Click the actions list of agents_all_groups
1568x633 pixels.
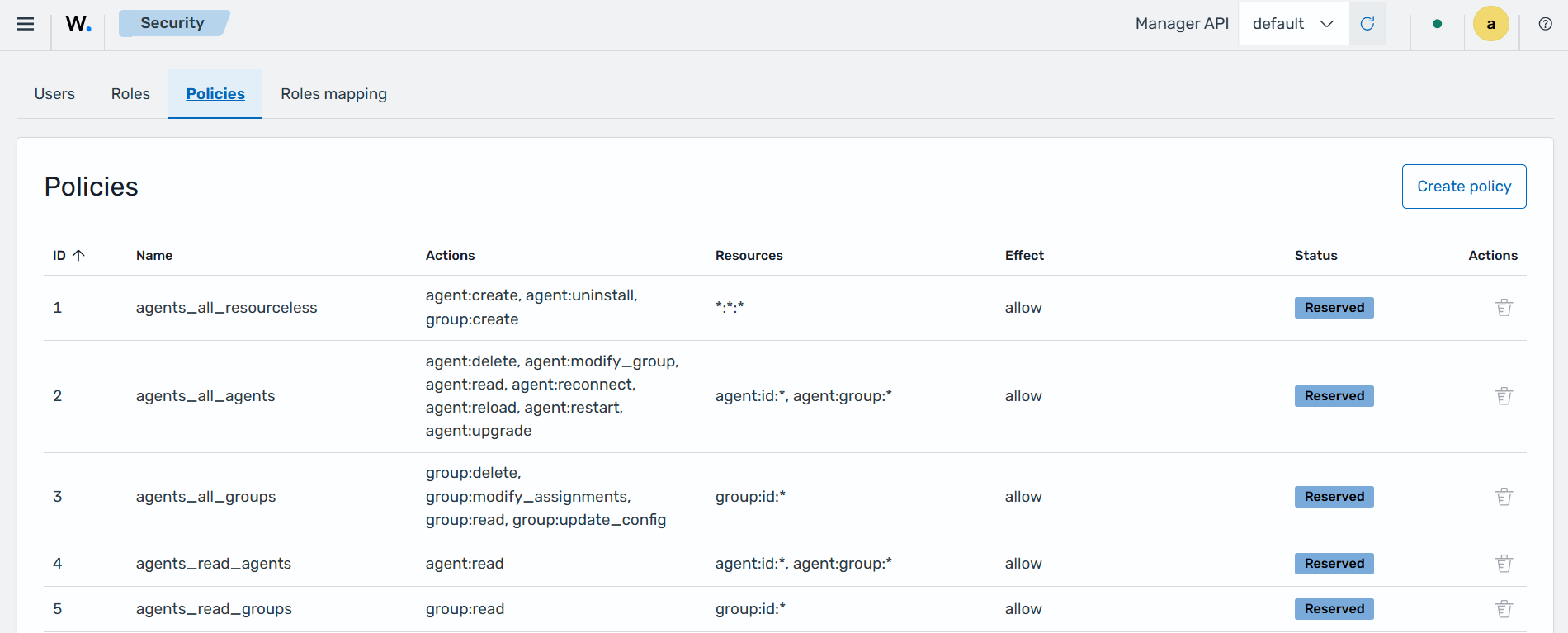tap(545, 497)
